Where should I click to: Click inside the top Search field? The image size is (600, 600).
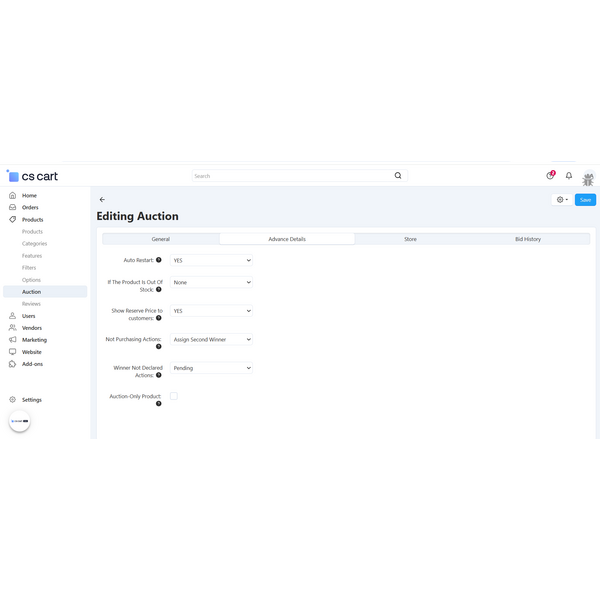290,176
